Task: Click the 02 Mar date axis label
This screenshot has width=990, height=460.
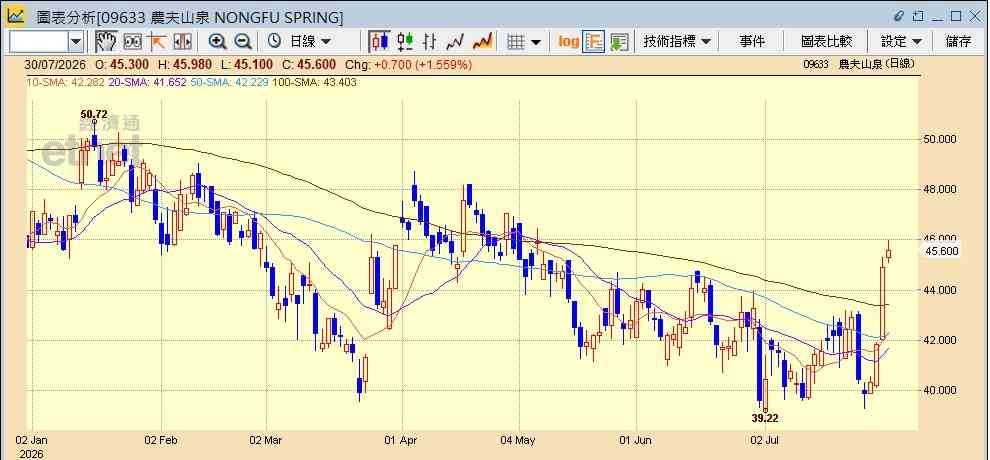Action: point(266,439)
